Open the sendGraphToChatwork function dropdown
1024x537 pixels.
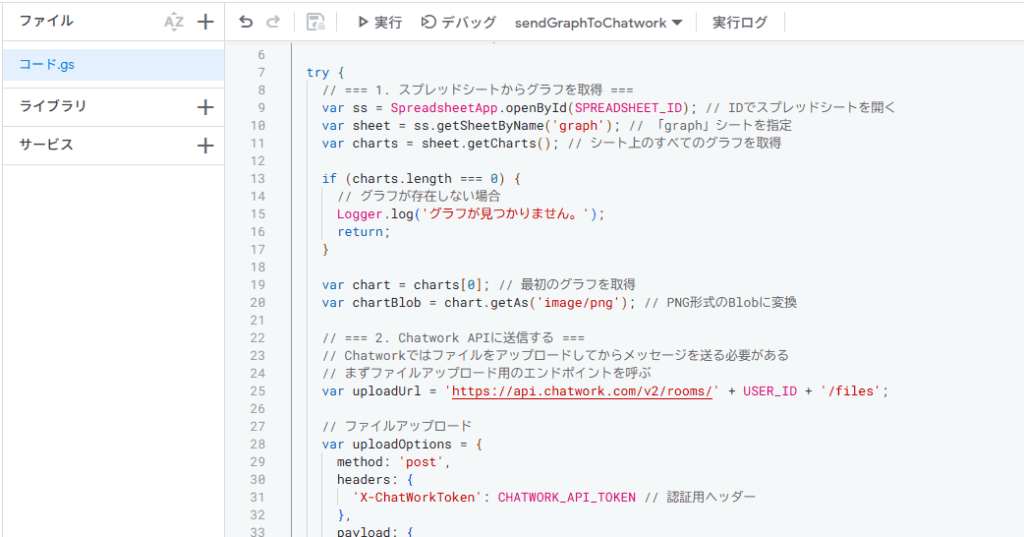[598, 22]
